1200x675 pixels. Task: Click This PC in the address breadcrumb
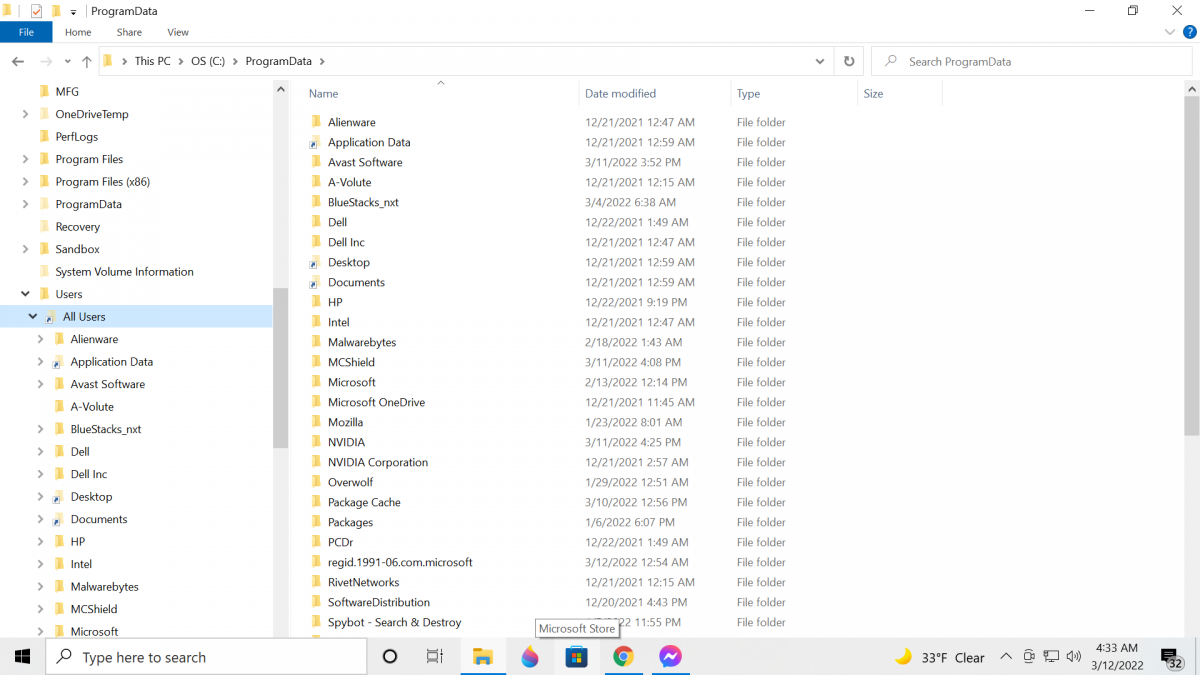click(x=152, y=61)
